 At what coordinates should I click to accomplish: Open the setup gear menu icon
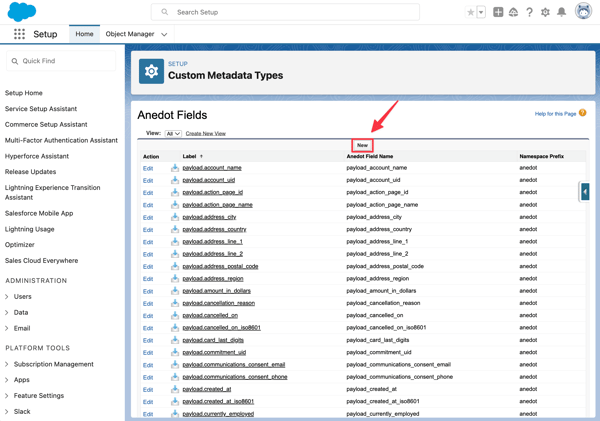[x=545, y=12]
